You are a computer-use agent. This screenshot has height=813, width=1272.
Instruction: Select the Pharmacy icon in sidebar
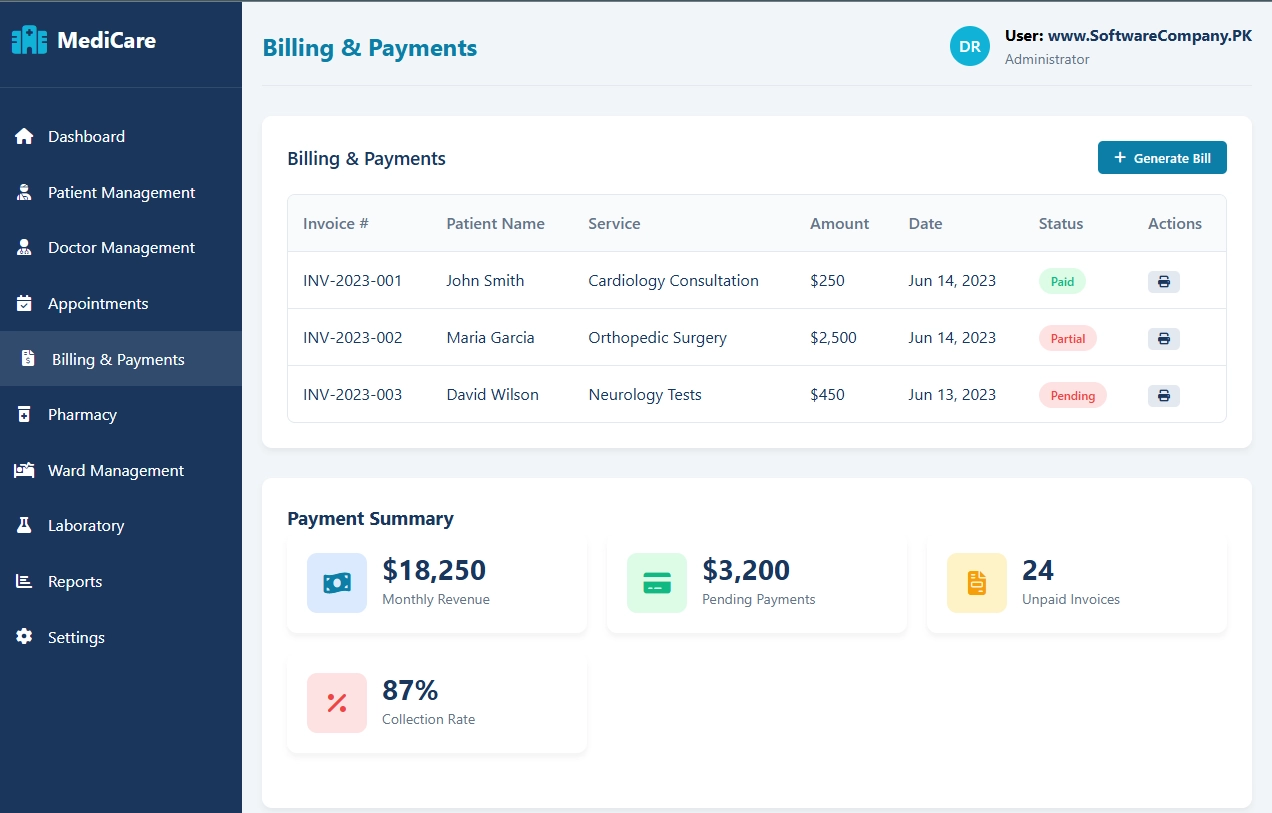click(23, 414)
